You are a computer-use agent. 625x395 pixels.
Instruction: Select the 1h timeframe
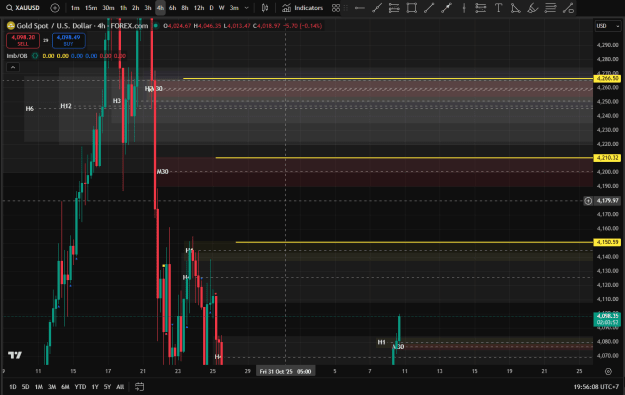point(124,8)
